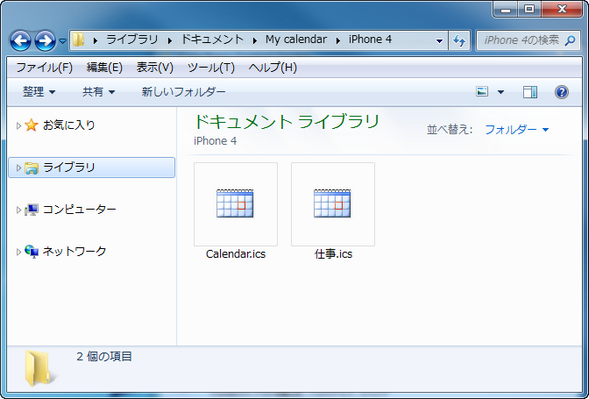Open help with the blue question icon
The image size is (589, 399).
[x=562, y=92]
